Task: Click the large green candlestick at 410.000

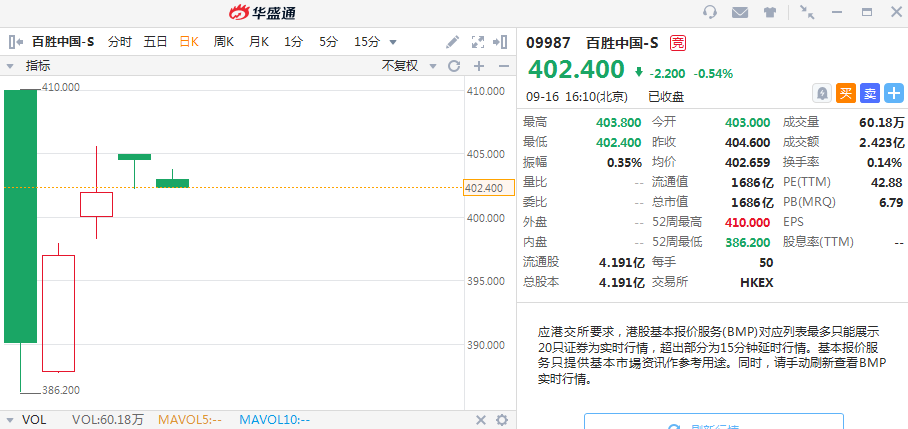Action: 20,216
